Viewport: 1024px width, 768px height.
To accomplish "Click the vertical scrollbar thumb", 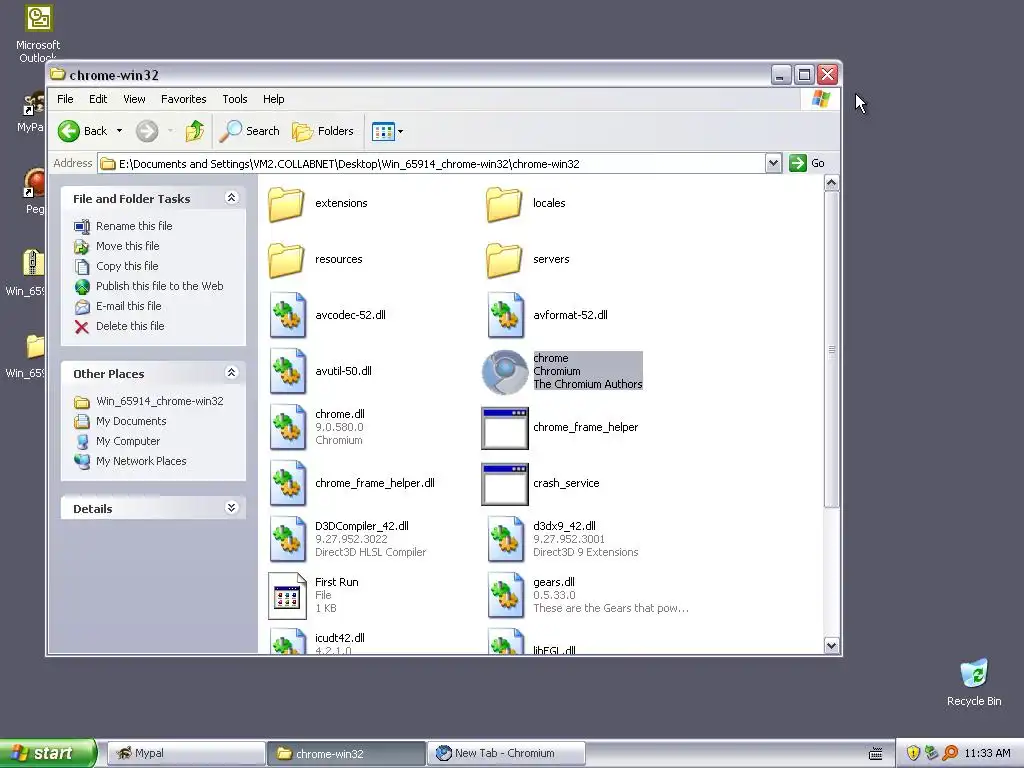I will tap(831, 349).
